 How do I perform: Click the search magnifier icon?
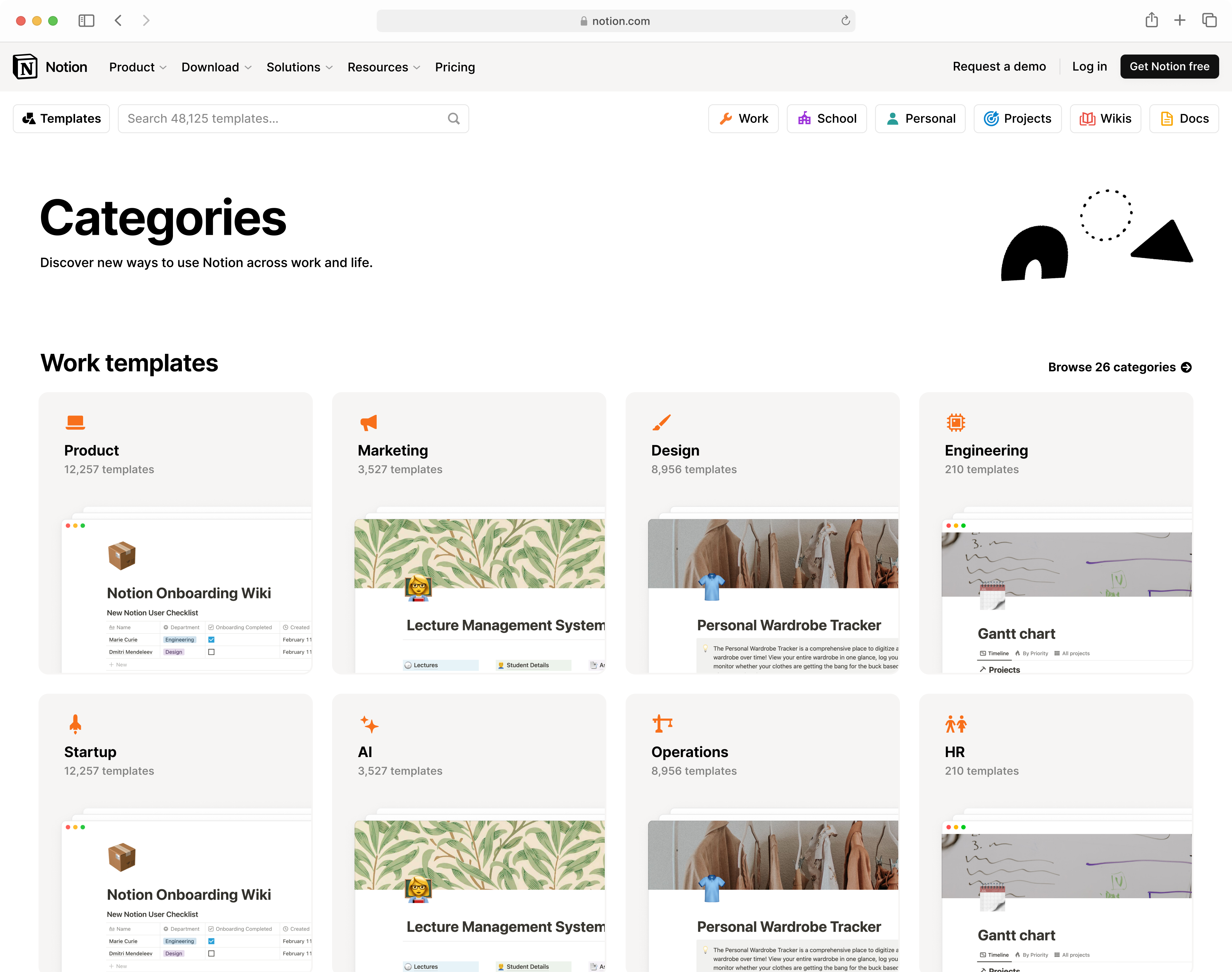(x=453, y=118)
